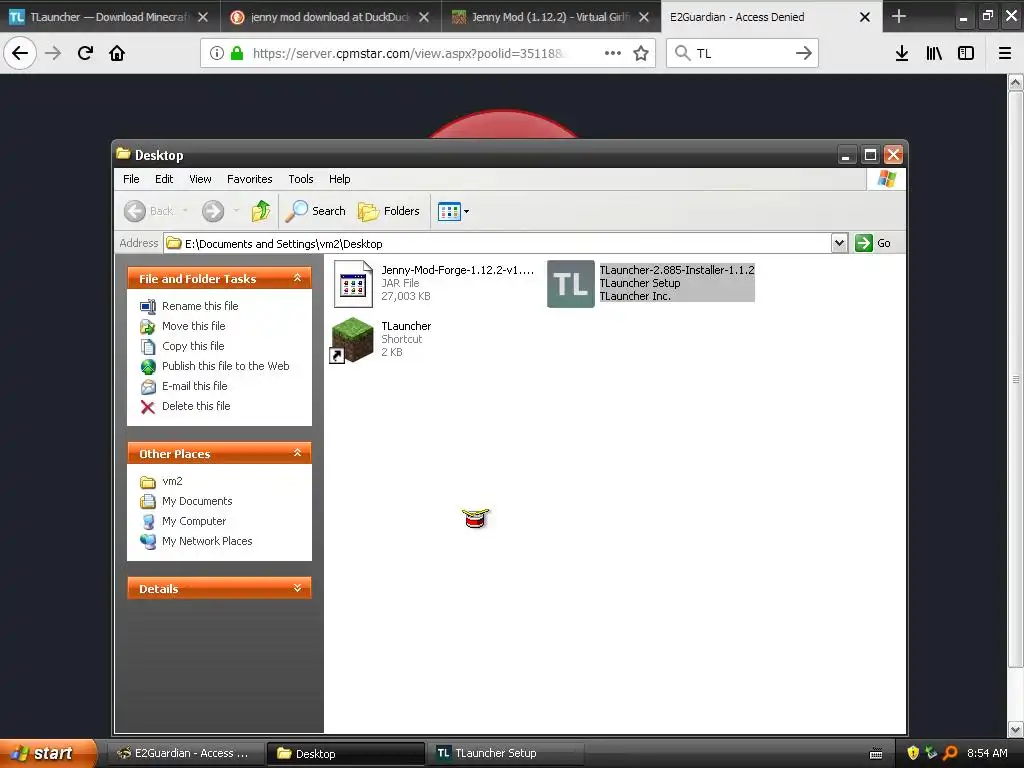The height and width of the screenshot is (768, 1024).
Task: Open the Edit menu in Desktop window
Action: tap(164, 179)
